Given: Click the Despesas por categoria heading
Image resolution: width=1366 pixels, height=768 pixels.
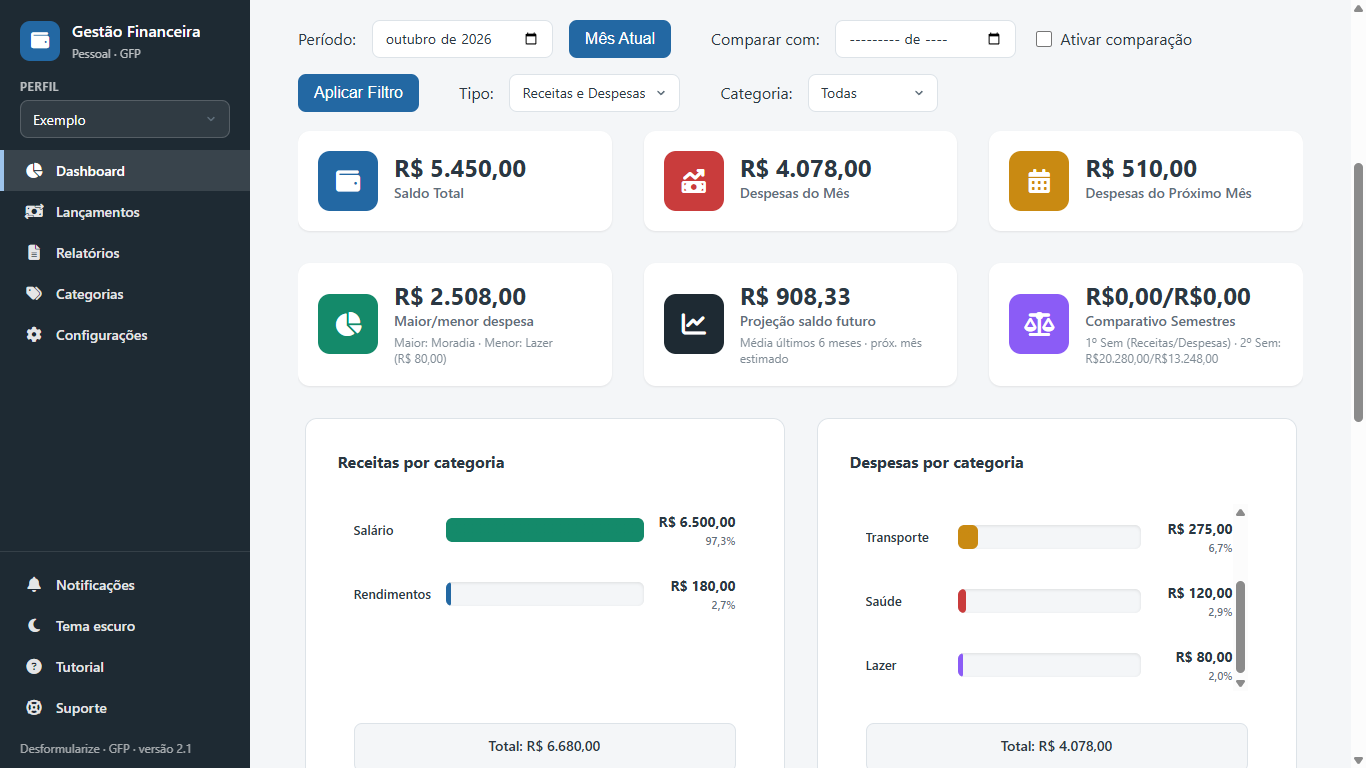Looking at the screenshot, I should coord(937,463).
